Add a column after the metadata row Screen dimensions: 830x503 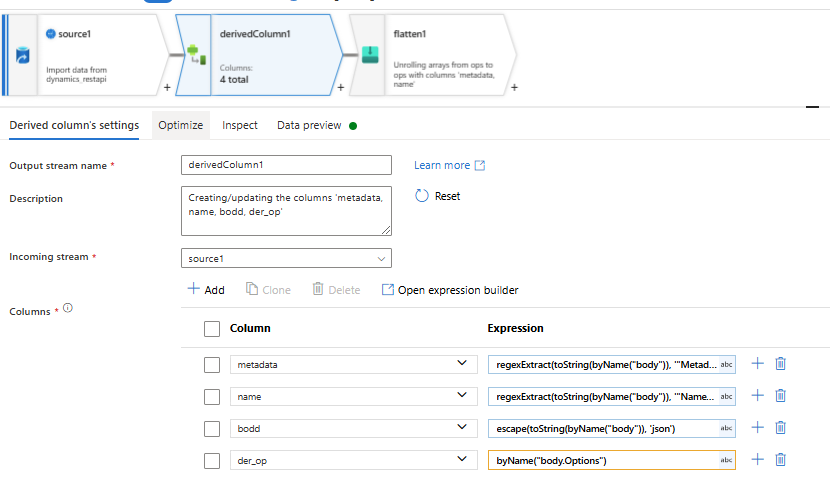pyautogui.click(x=757, y=364)
